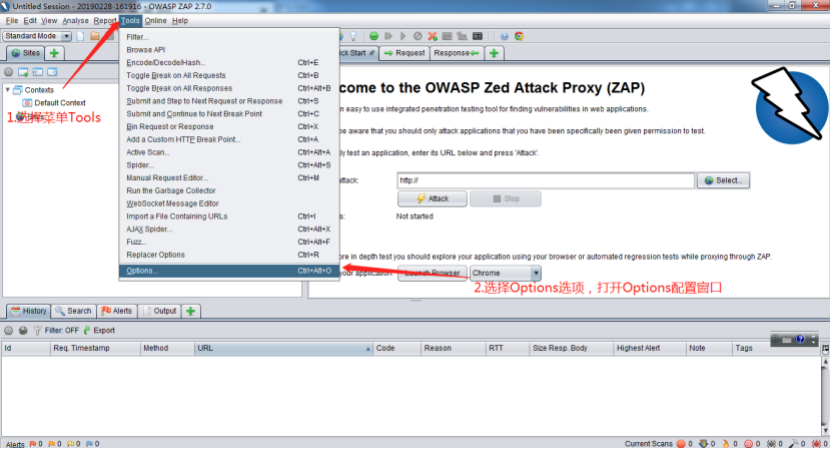Click the Filter: OFF funnel button
Screen dimensions: 832x450
56,330
